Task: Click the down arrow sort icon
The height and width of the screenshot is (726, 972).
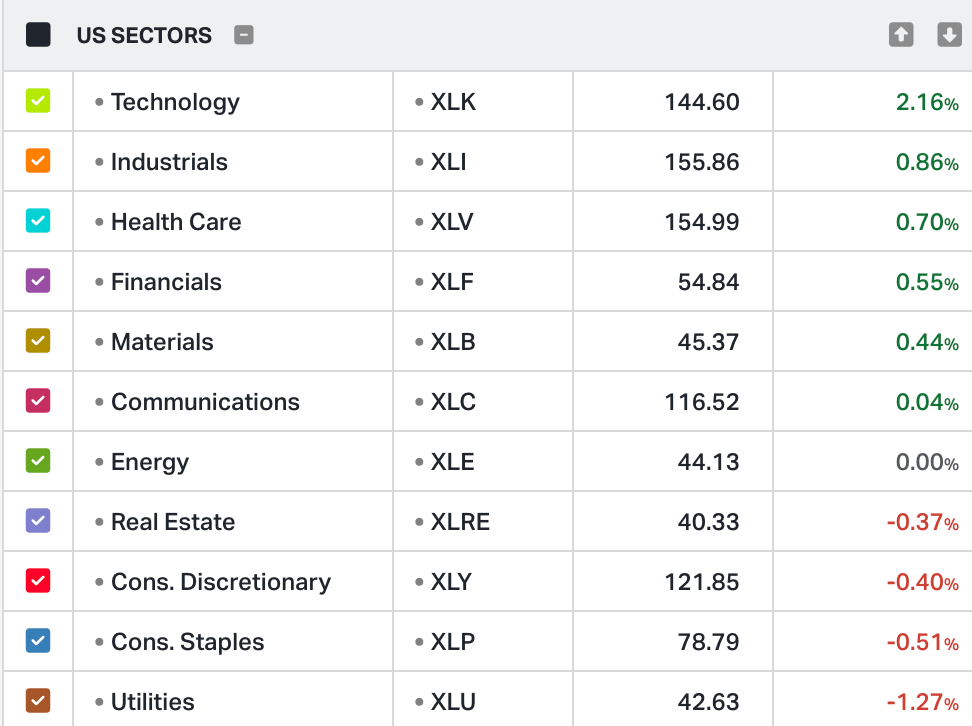Action: (x=949, y=35)
